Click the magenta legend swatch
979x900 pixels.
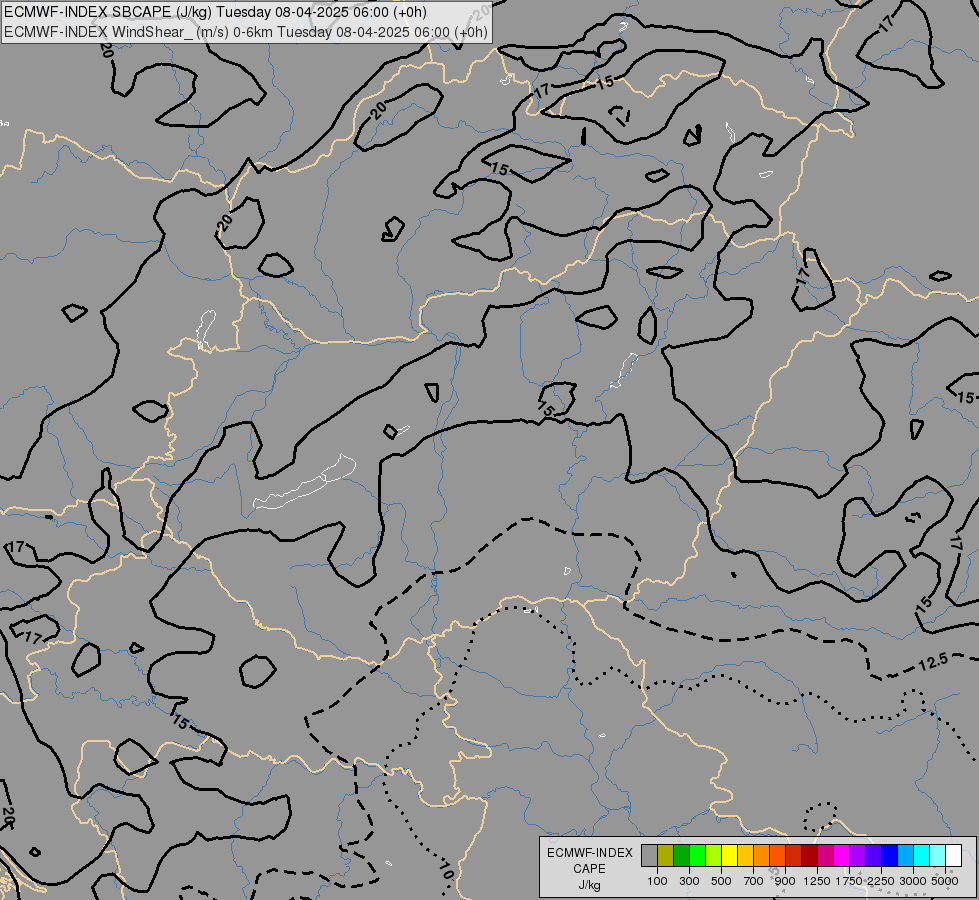coord(842,856)
